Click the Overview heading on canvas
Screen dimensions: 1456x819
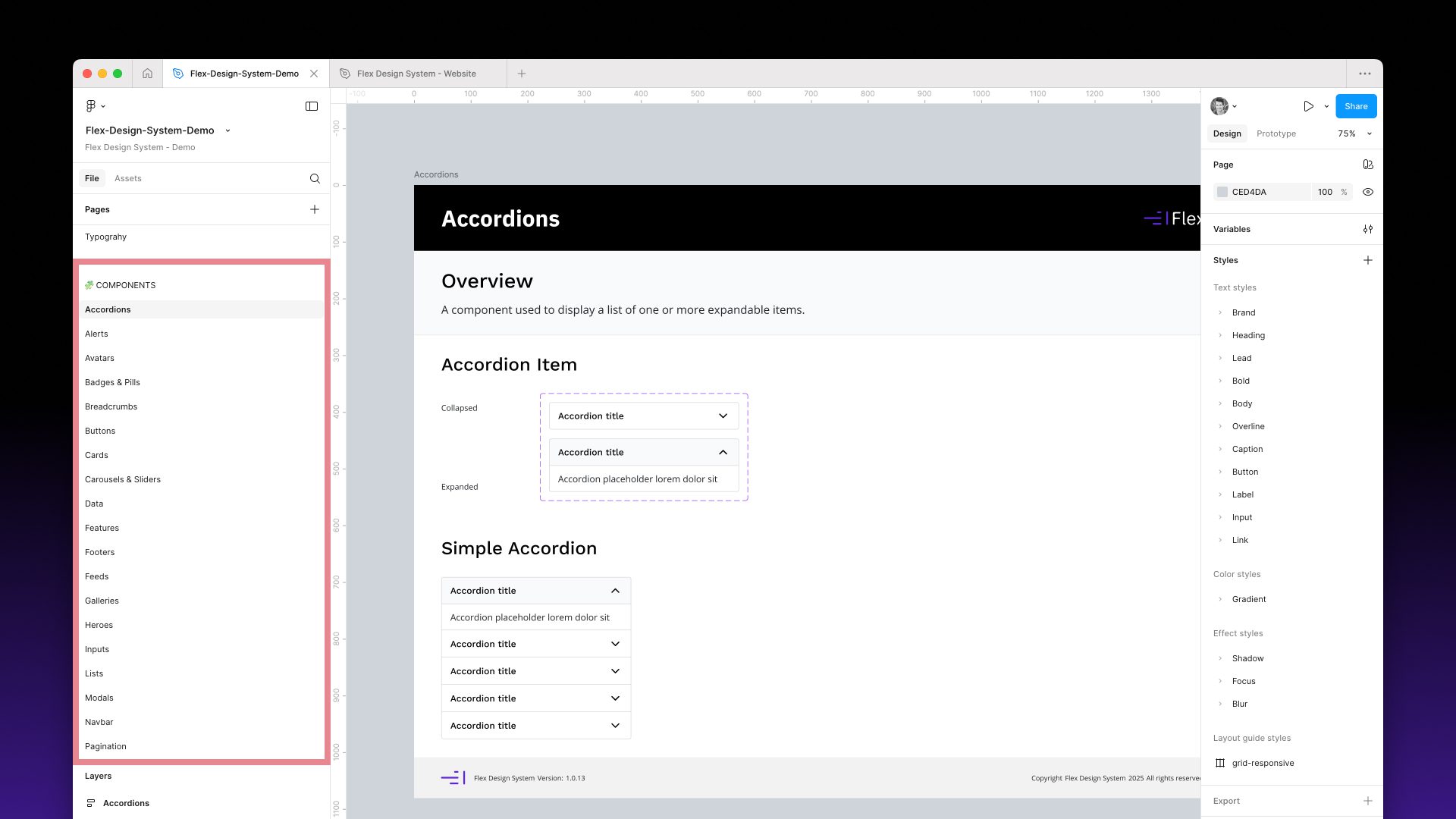(x=487, y=281)
